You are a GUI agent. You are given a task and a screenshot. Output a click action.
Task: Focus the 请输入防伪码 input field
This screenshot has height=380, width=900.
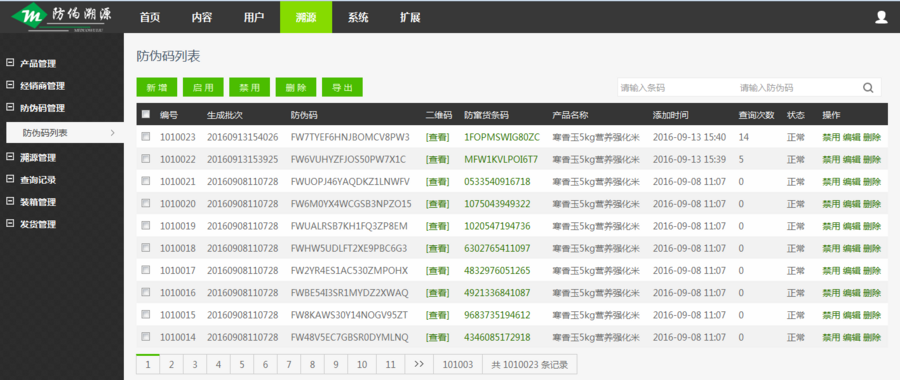(x=797, y=88)
